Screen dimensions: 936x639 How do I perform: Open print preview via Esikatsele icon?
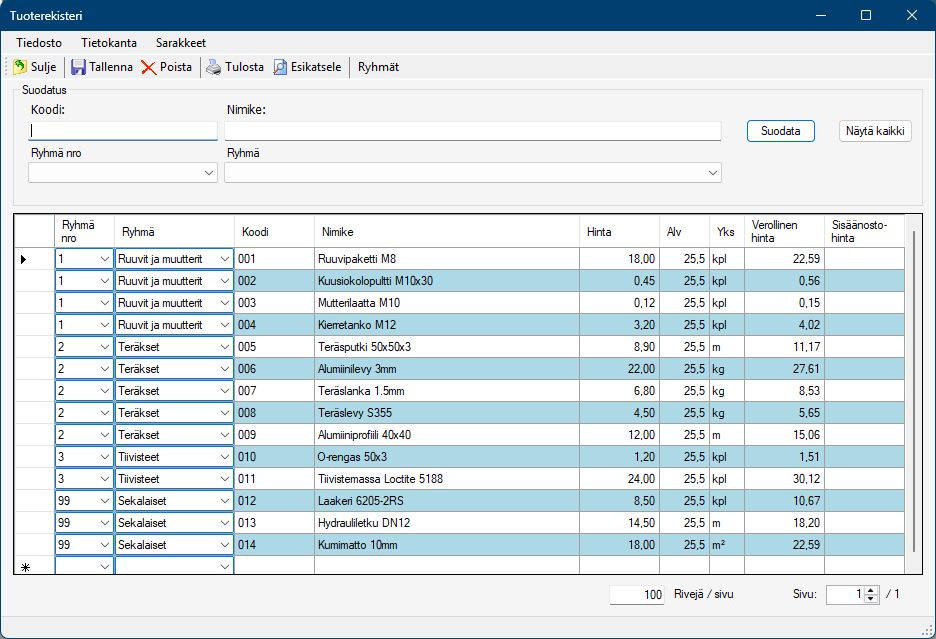[281, 67]
